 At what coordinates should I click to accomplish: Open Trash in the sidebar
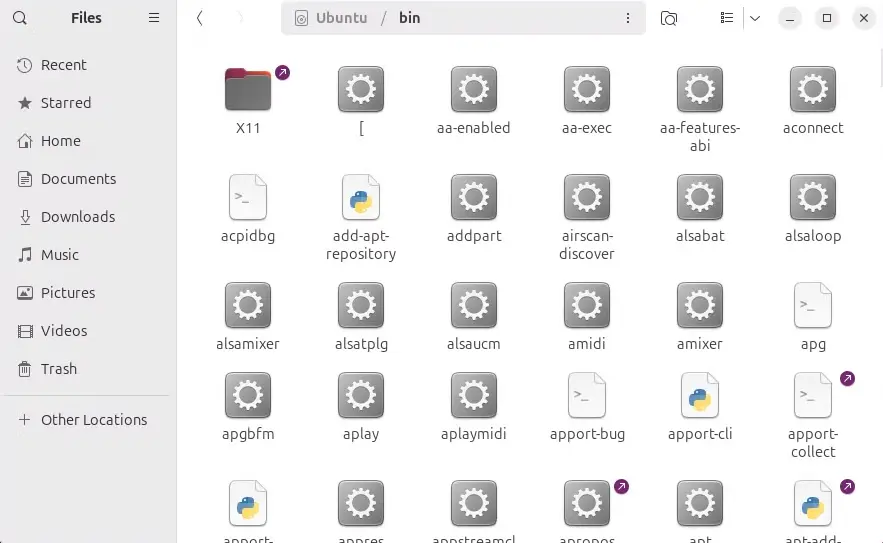click(x=88, y=369)
